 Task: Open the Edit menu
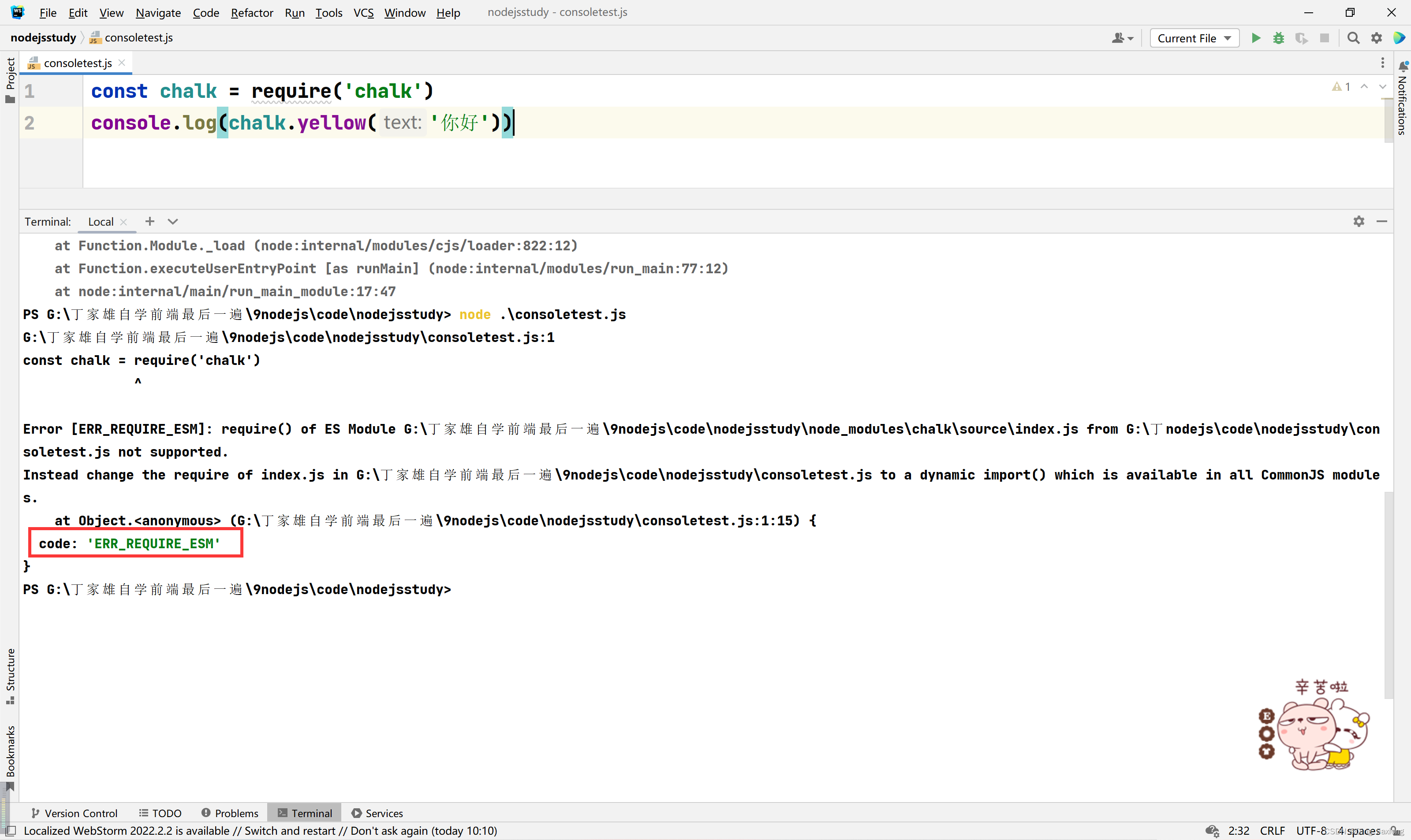tap(78, 12)
